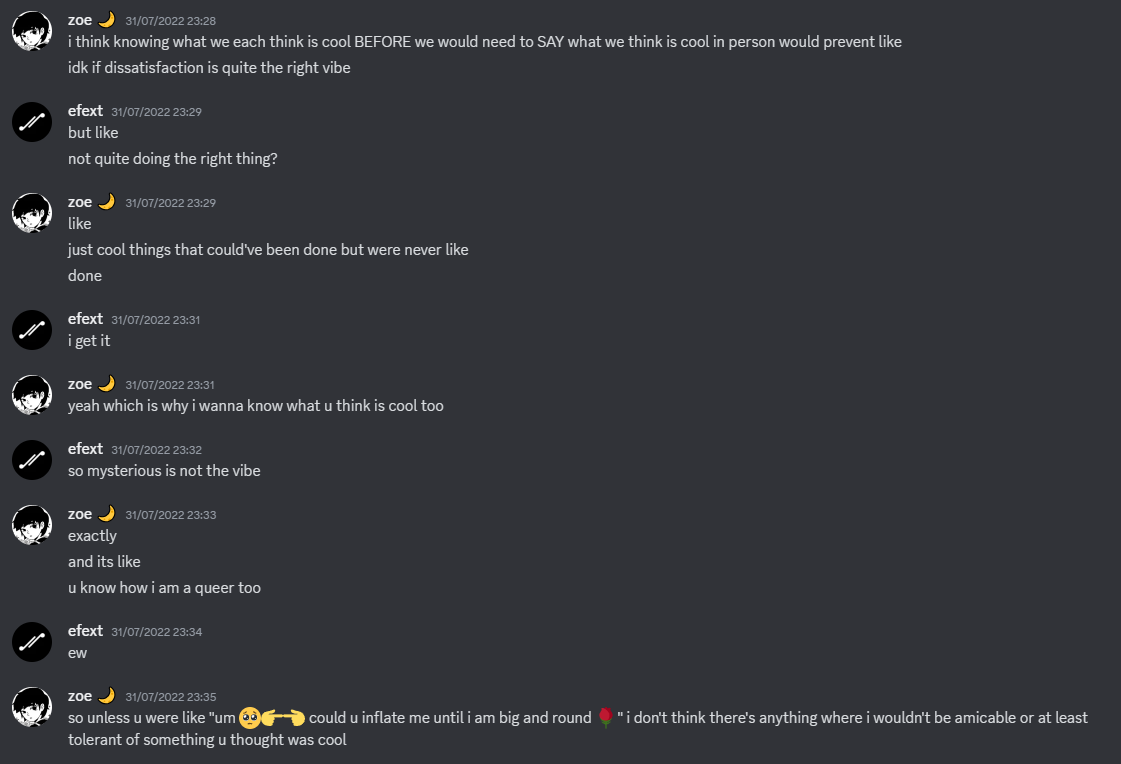
Task: Click efext's avatar next to "i get it"
Action: pyautogui.click(x=32, y=330)
